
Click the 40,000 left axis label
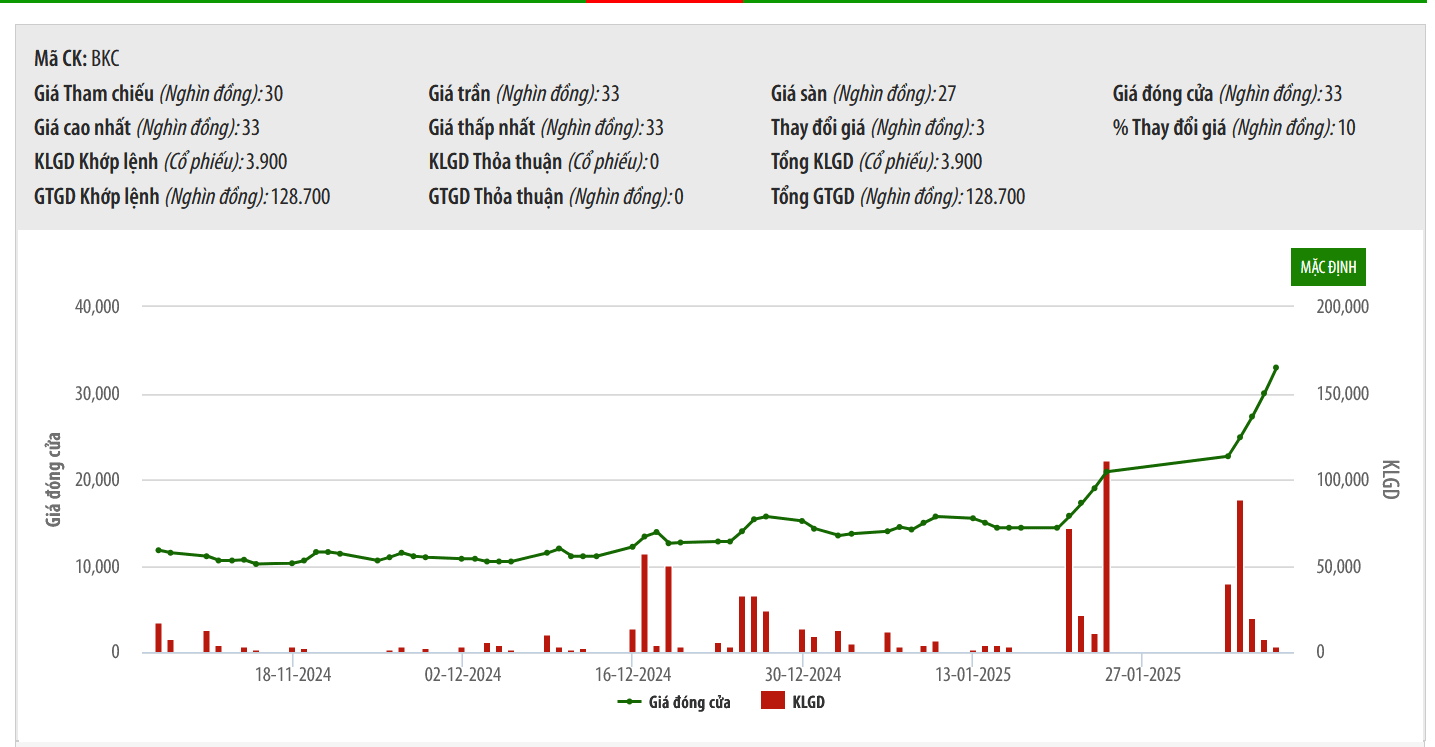[97, 307]
